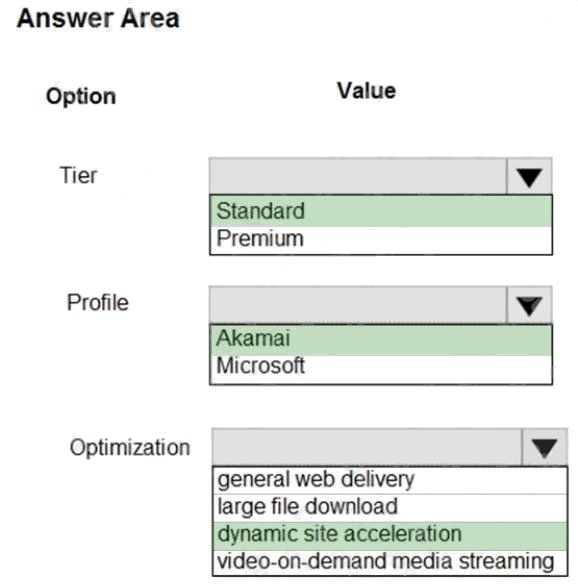This screenshot has height=586, width=578.
Task: Click the Optimization label
Action: tap(130, 448)
